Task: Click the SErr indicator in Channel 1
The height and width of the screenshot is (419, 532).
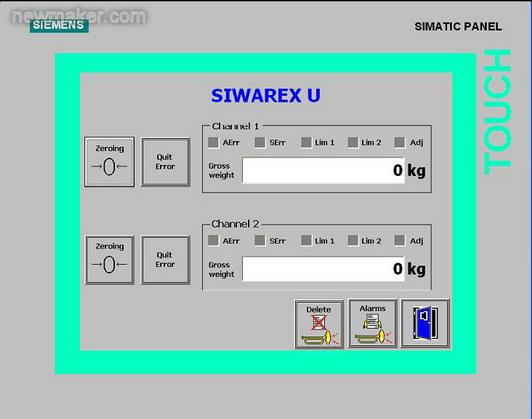Action: (x=260, y=142)
